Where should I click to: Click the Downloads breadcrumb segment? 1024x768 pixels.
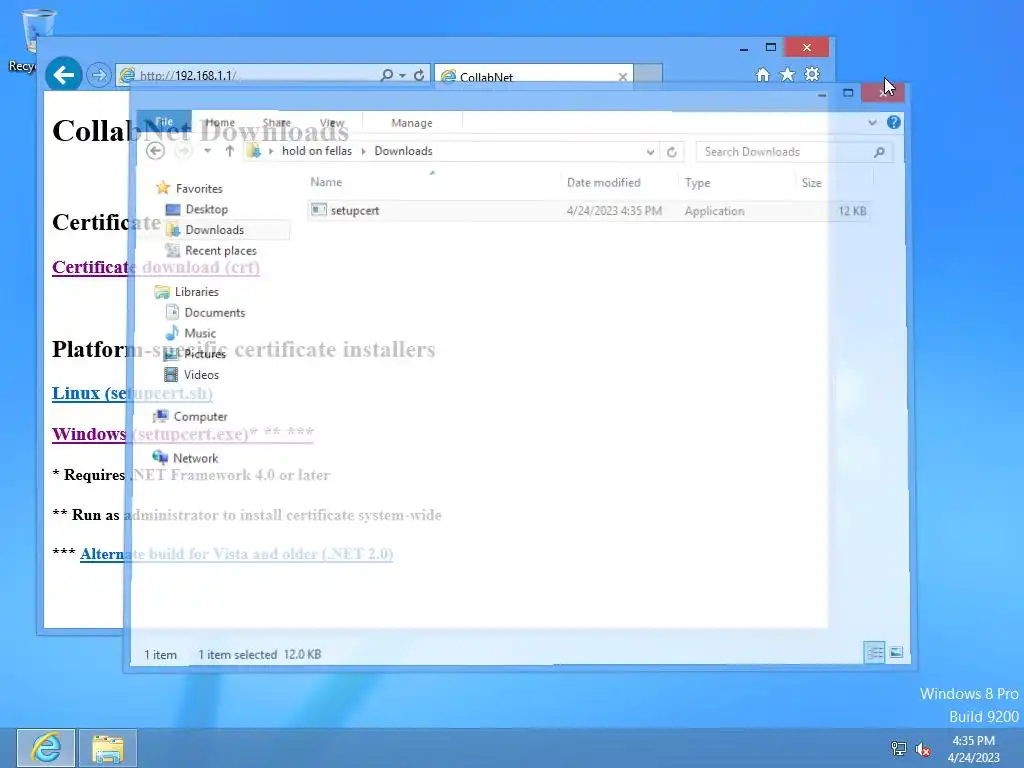pyautogui.click(x=403, y=151)
